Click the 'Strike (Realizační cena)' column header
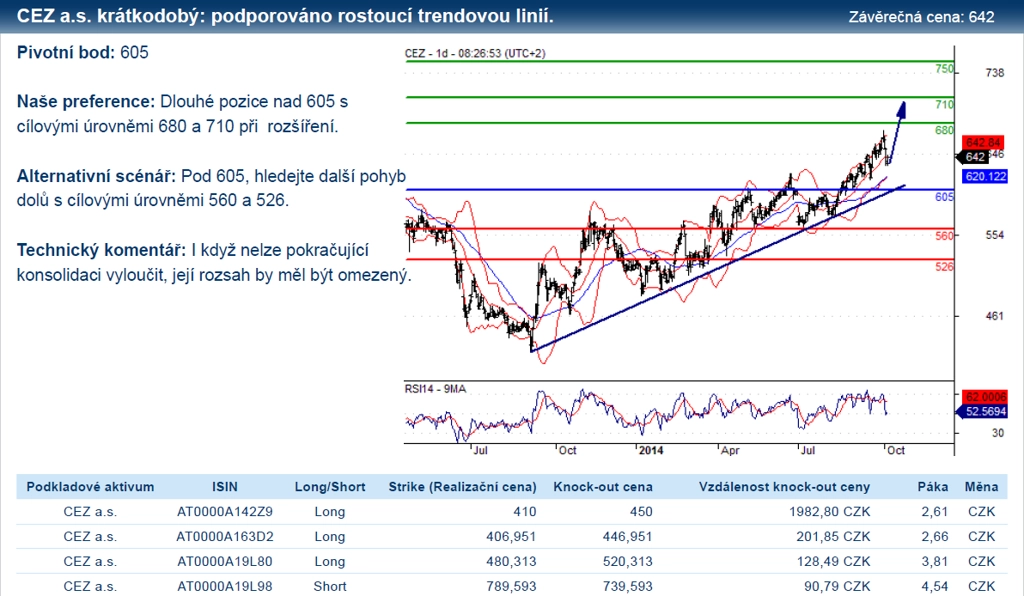The image size is (1024, 596). (462, 487)
